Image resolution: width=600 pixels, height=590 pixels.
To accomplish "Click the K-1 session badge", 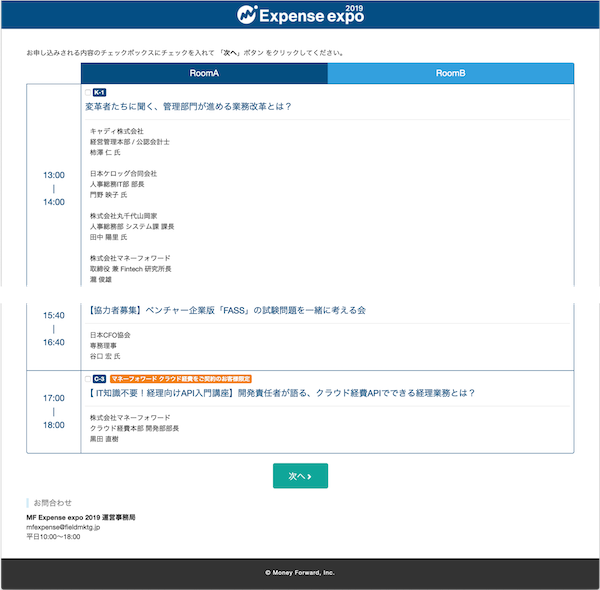I will tap(99, 92).
